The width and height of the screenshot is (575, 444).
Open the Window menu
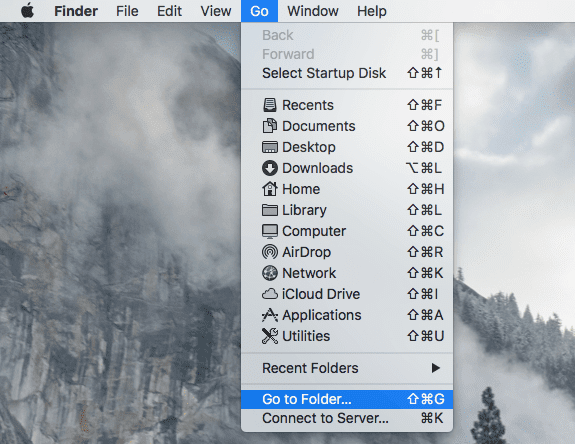pyautogui.click(x=313, y=11)
